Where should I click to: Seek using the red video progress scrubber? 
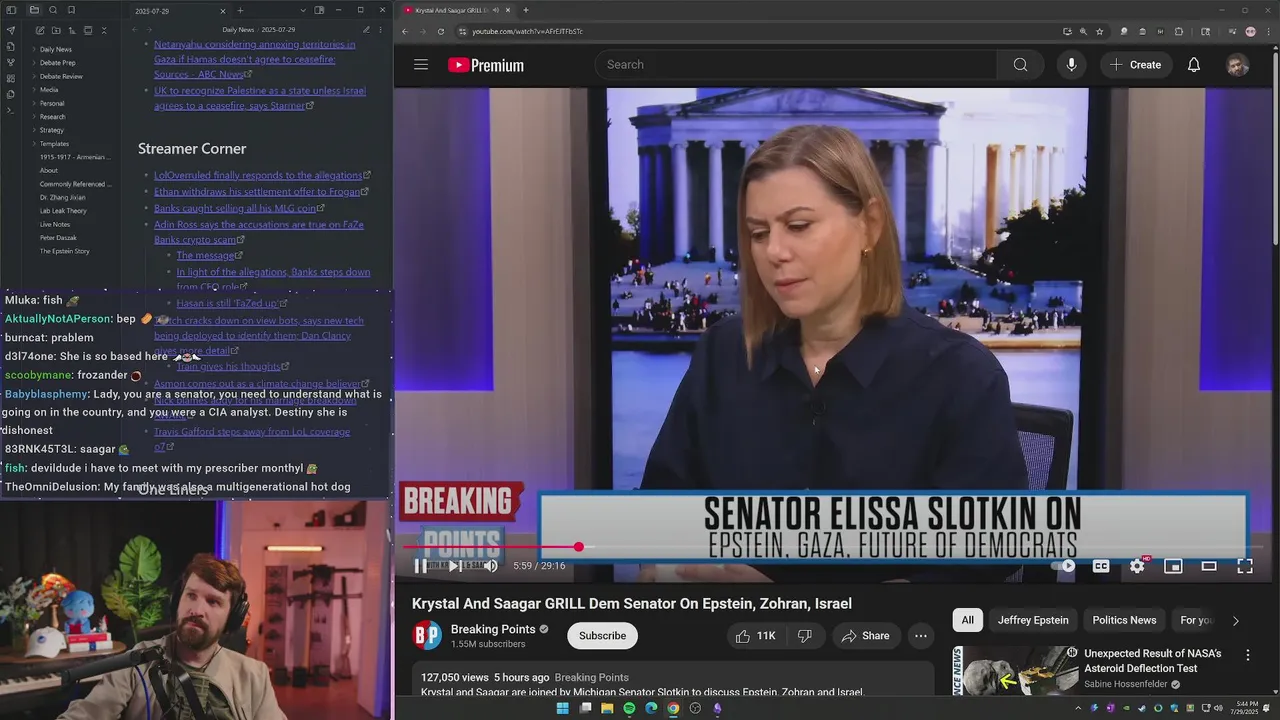click(x=578, y=547)
